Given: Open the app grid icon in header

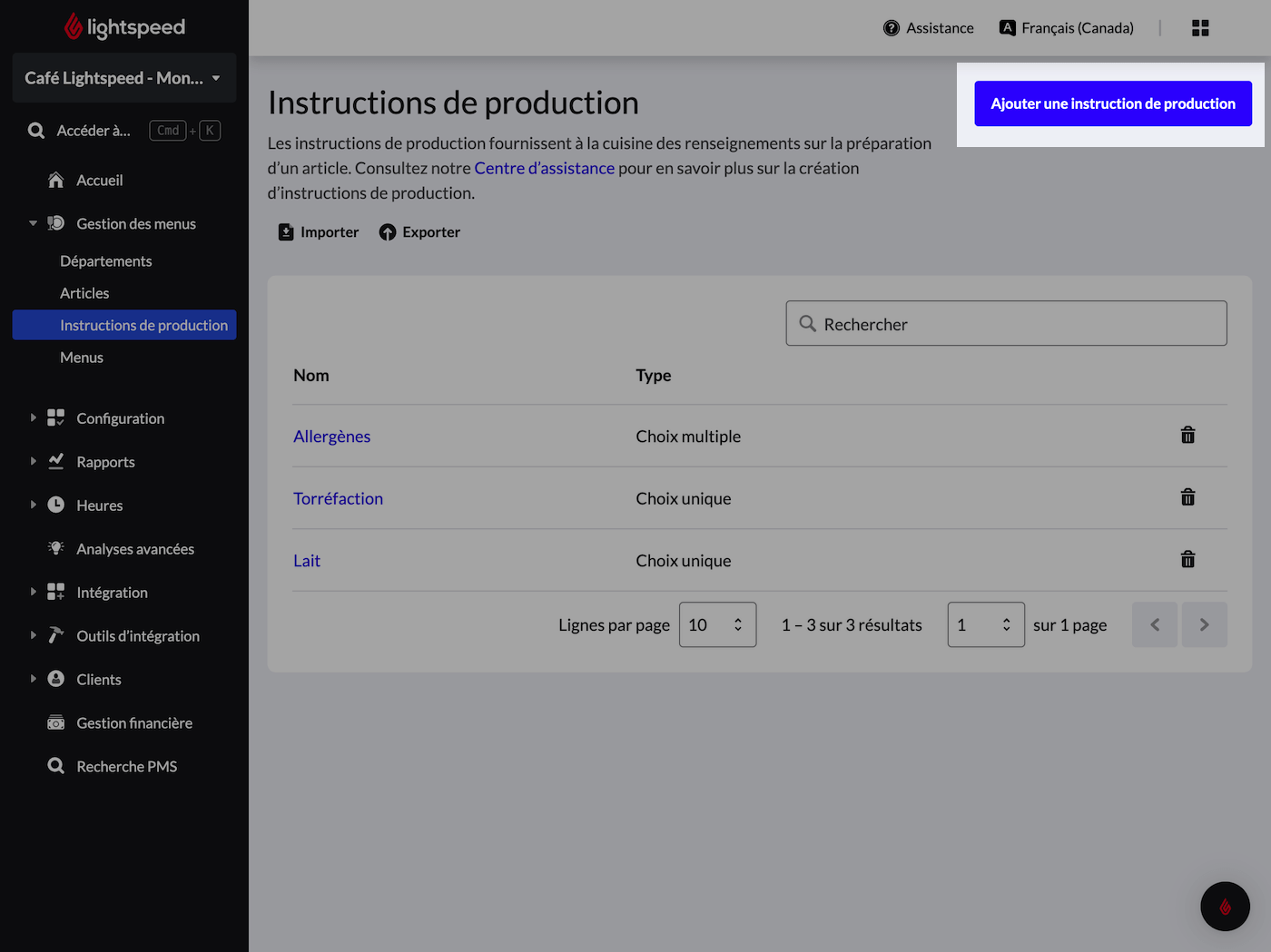Looking at the screenshot, I should point(1200,28).
